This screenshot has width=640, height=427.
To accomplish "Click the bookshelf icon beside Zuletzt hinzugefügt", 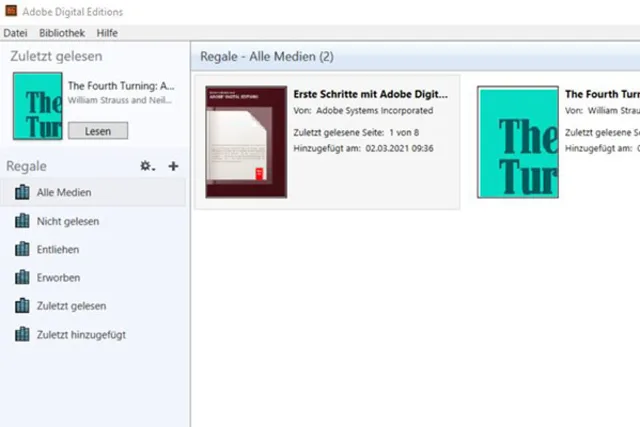I will [x=22, y=334].
